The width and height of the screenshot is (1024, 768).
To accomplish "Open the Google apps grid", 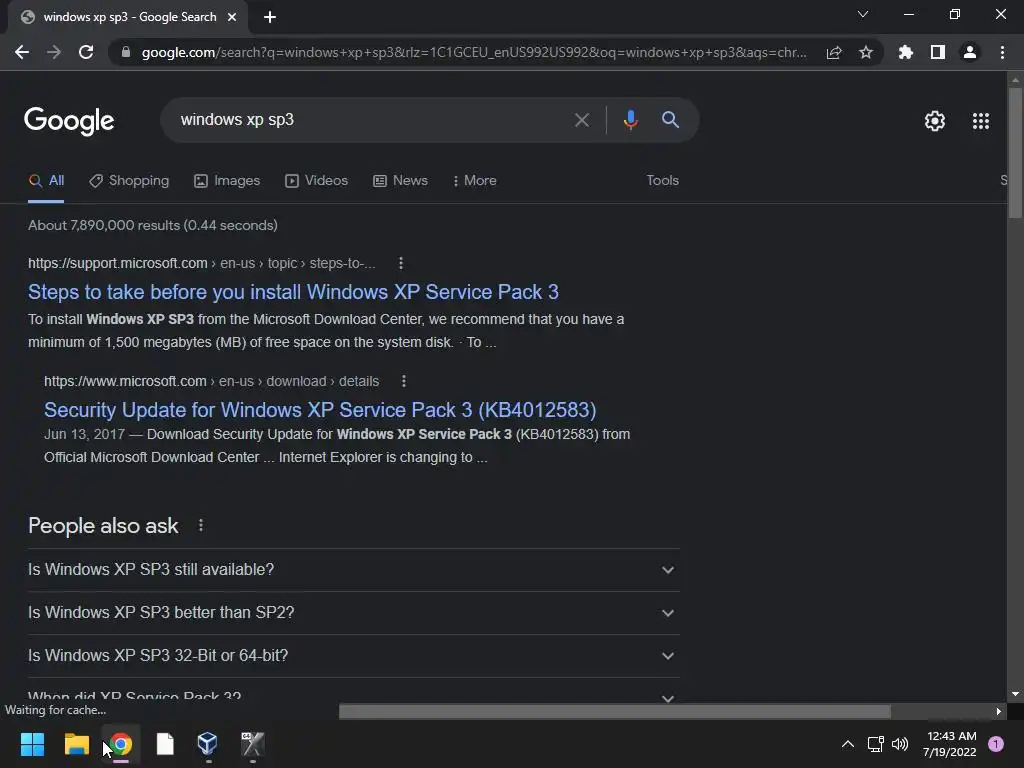I will click(x=981, y=121).
